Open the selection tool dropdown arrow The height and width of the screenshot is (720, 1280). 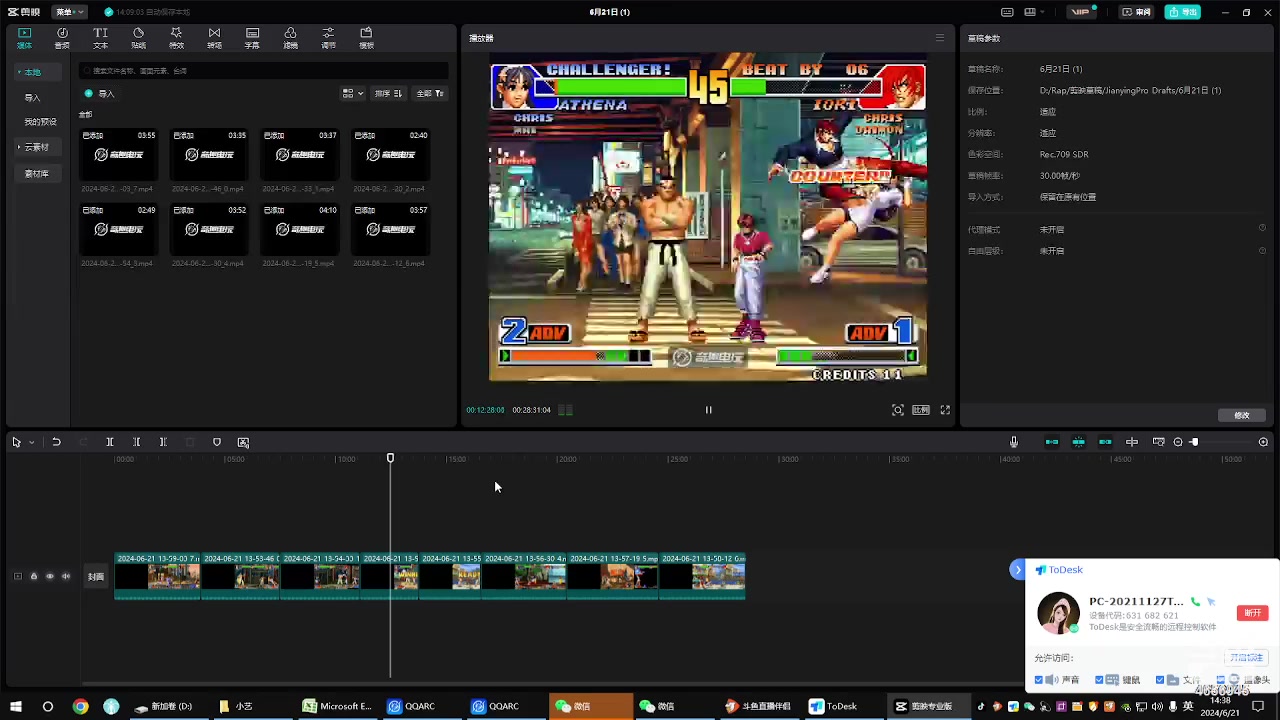click(x=31, y=442)
